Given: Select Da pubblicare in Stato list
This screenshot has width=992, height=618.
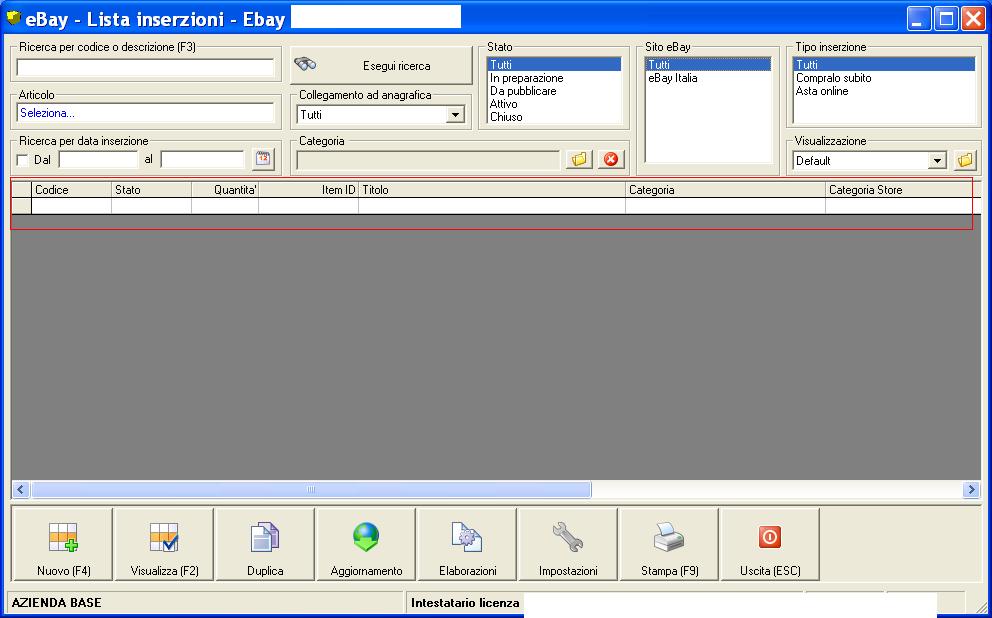Looking at the screenshot, I should [554, 91].
